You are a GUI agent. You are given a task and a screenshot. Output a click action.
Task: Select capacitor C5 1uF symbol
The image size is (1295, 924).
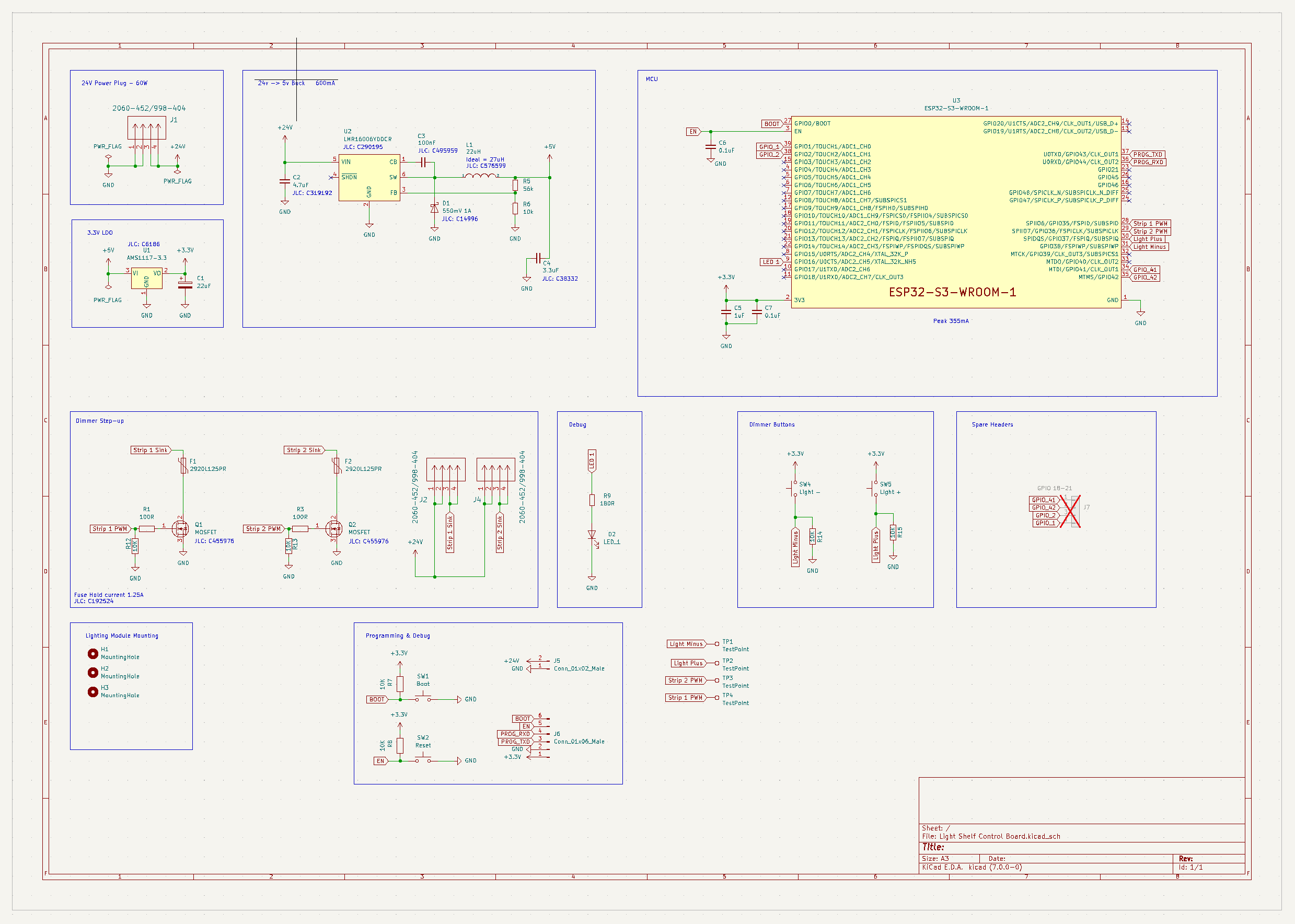click(x=726, y=312)
